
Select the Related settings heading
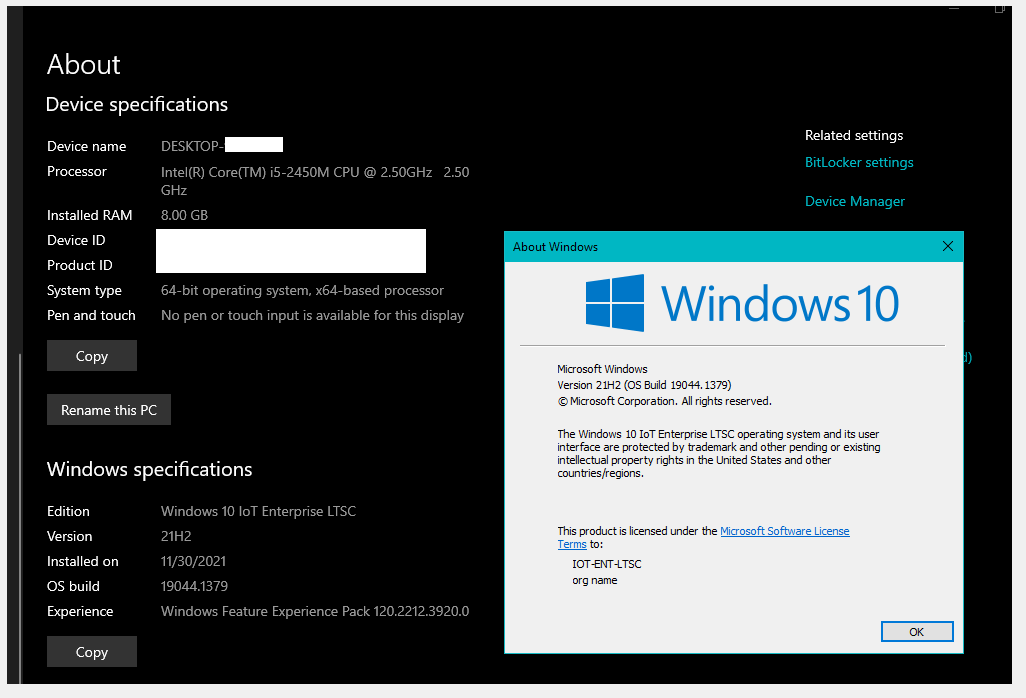[x=853, y=135]
